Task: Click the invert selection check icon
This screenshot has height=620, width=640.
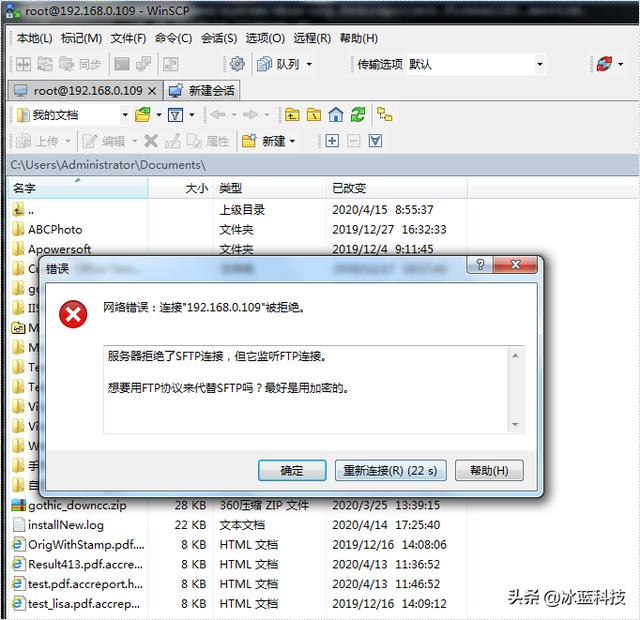Action: tap(375, 141)
